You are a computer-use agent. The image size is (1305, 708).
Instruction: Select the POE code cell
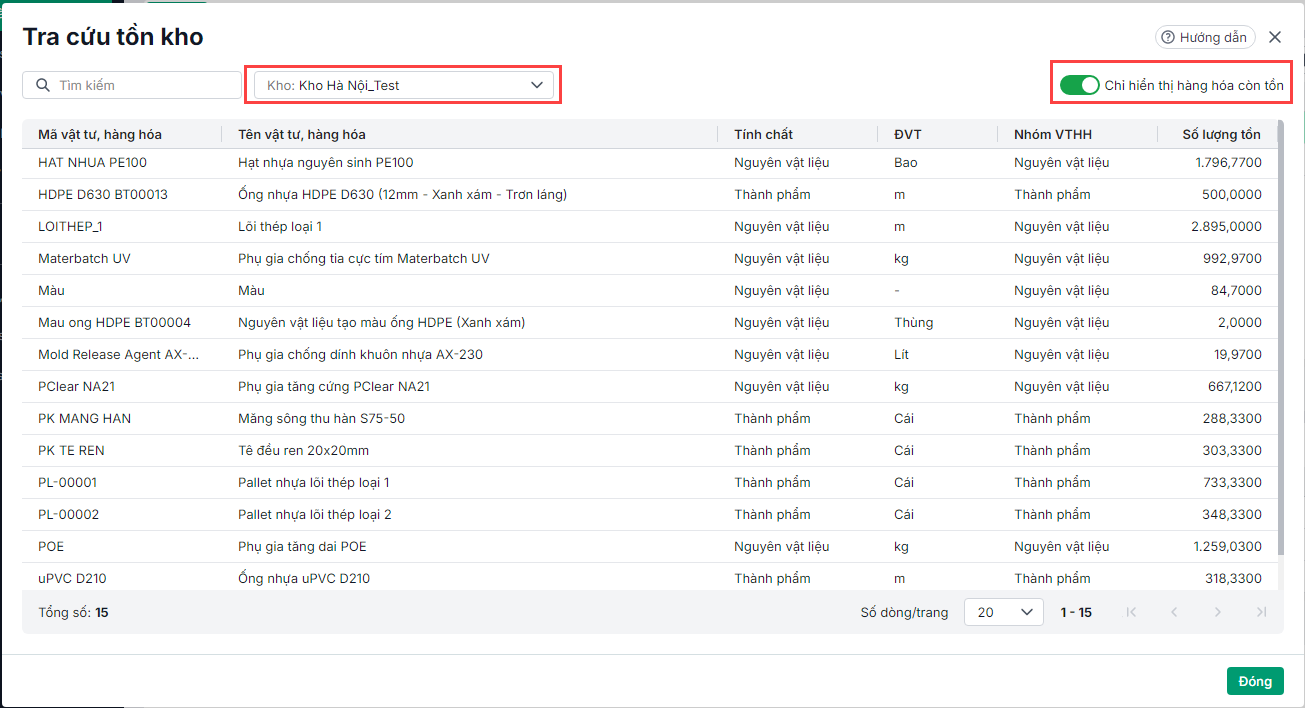pos(51,546)
